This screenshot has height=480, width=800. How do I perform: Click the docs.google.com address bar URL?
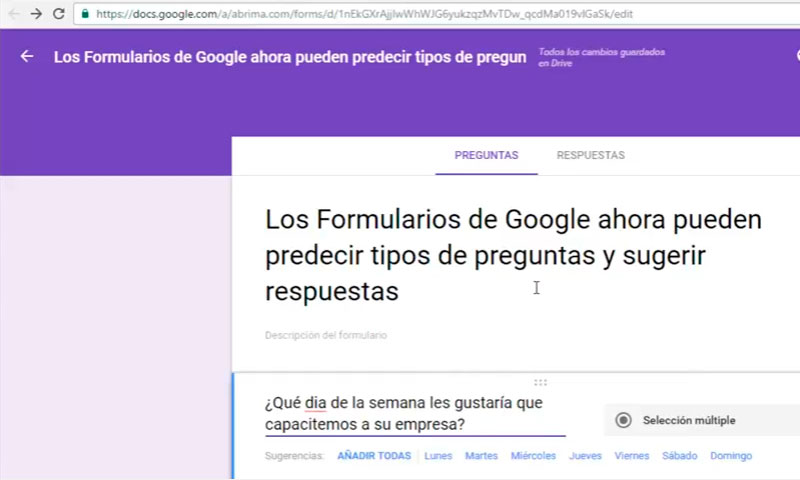click(x=364, y=14)
